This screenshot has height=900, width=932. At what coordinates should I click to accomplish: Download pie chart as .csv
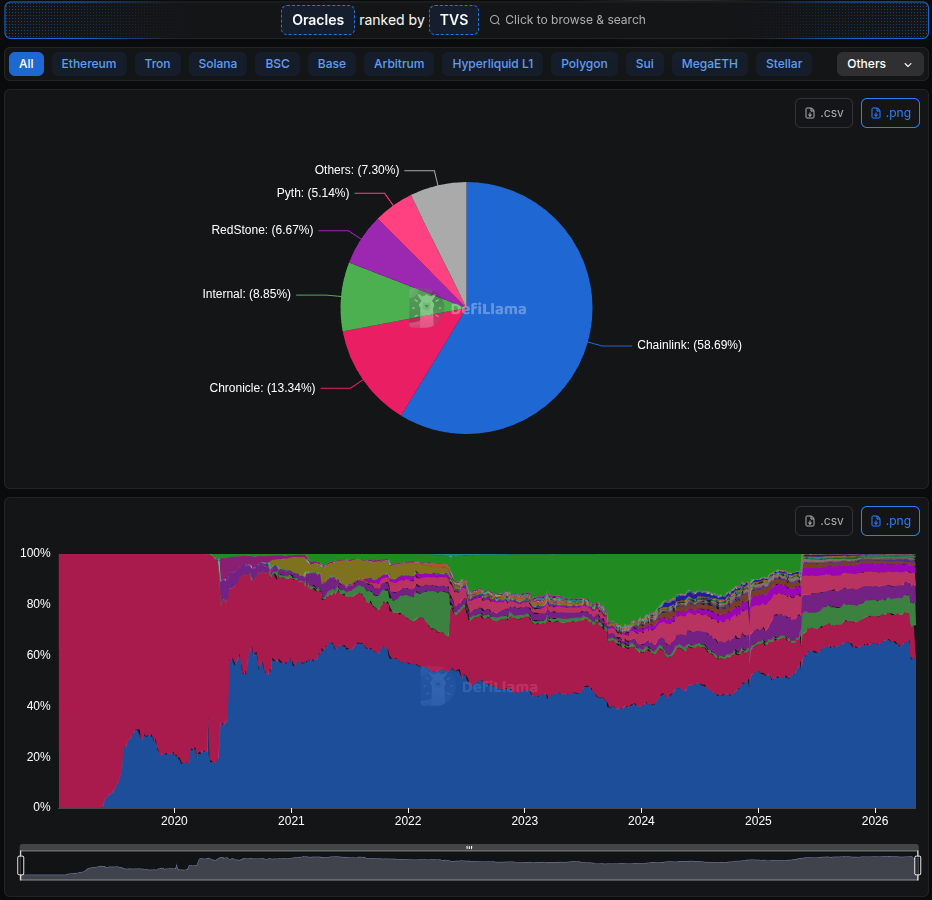click(824, 113)
